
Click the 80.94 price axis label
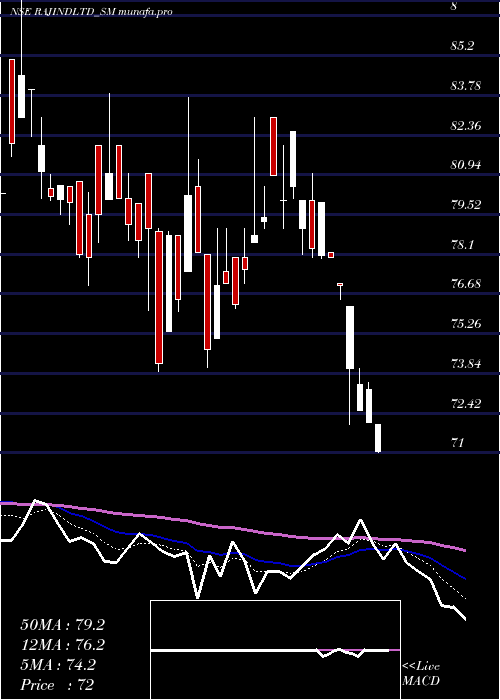pyautogui.click(x=466, y=165)
